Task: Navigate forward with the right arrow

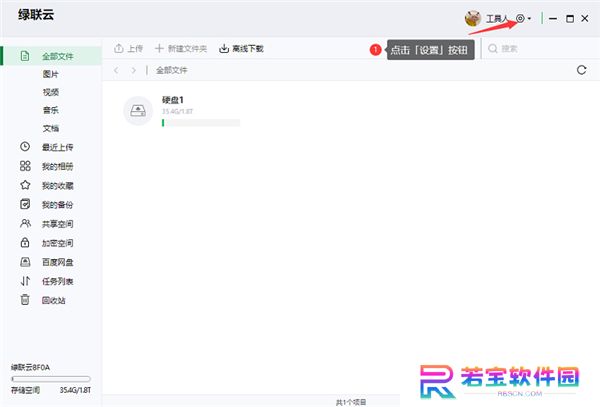Action: click(x=133, y=70)
